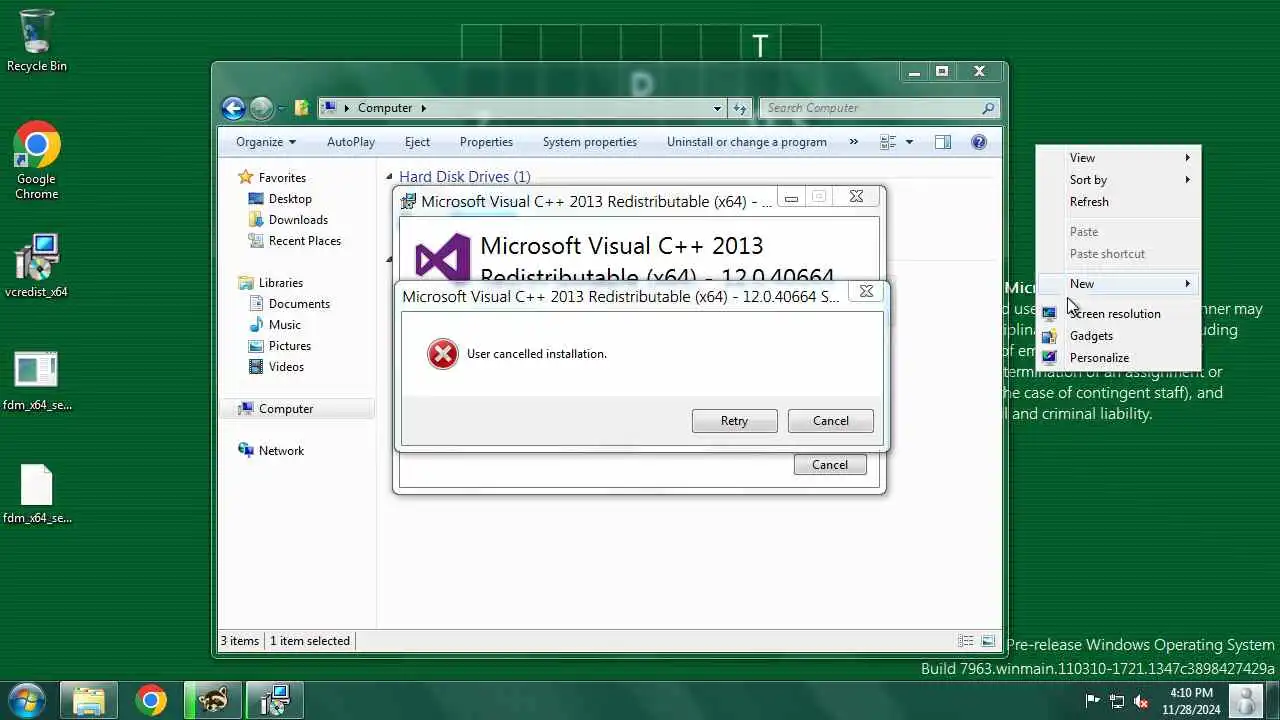Open the Recycle Bin desktop icon
This screenshot has width=1280, height=720.
click(x=36, y=40)
